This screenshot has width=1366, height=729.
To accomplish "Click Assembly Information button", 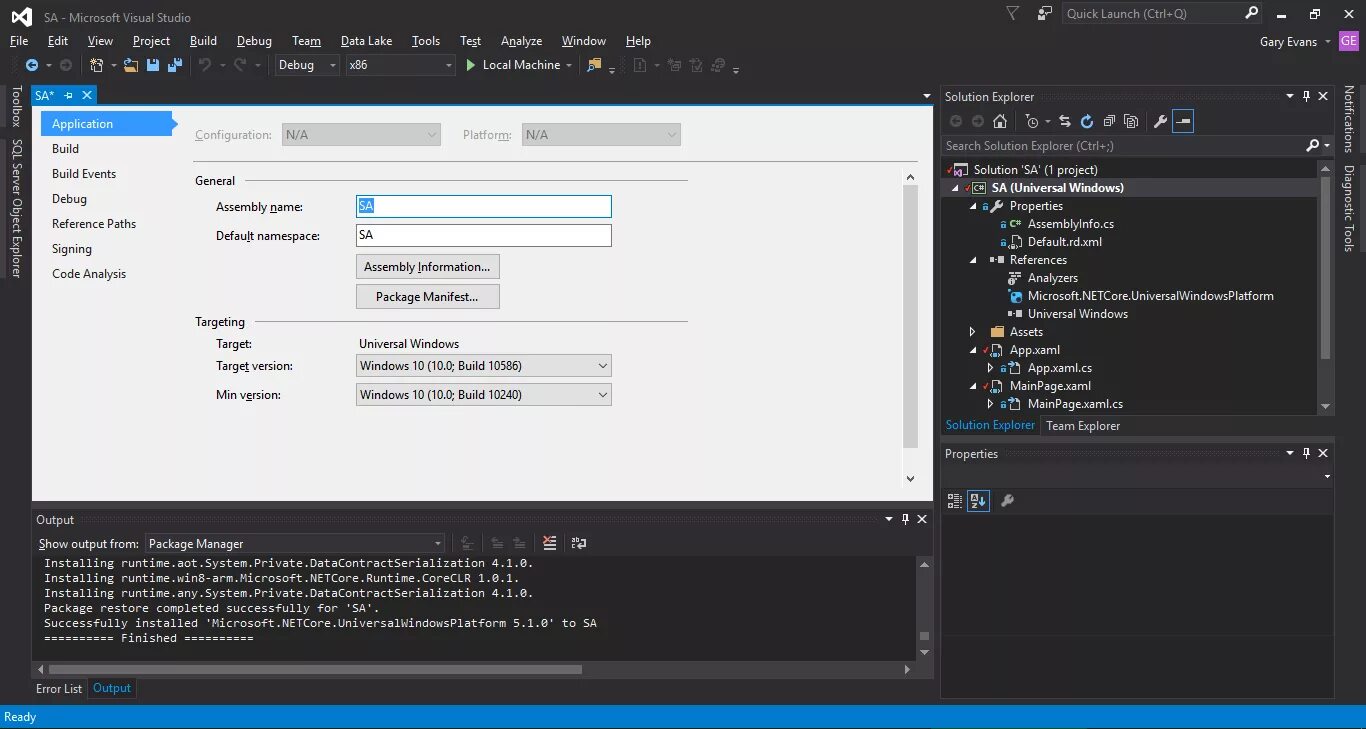I will [x=428, y=267].
